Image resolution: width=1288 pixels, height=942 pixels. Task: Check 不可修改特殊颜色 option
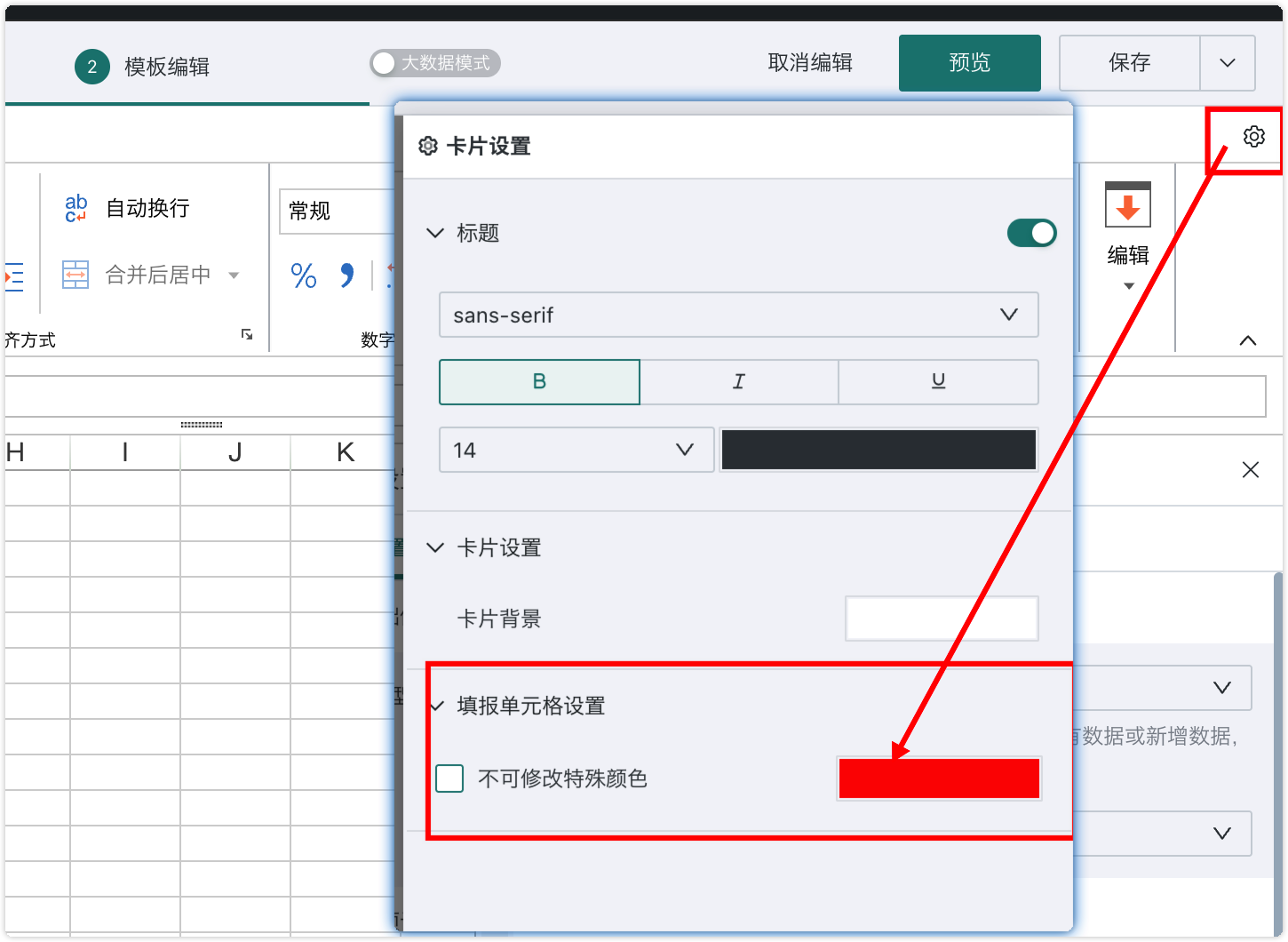tap(449, 778)
